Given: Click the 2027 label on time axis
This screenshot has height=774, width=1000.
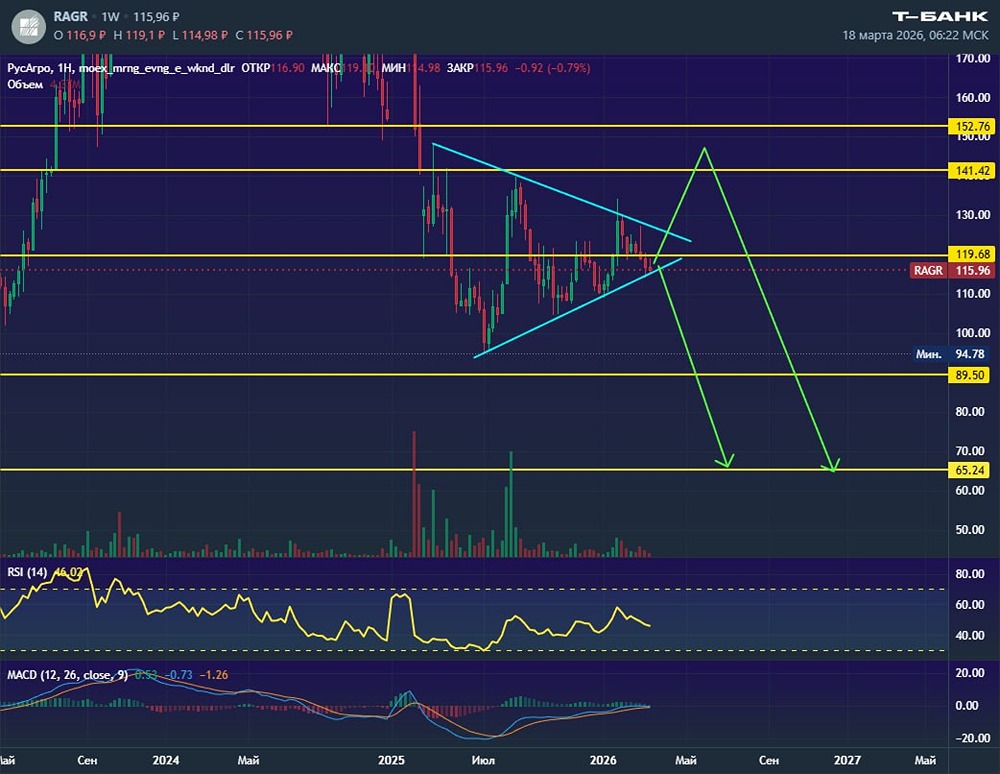Looking at the screenshot, I should pos(848,760).
